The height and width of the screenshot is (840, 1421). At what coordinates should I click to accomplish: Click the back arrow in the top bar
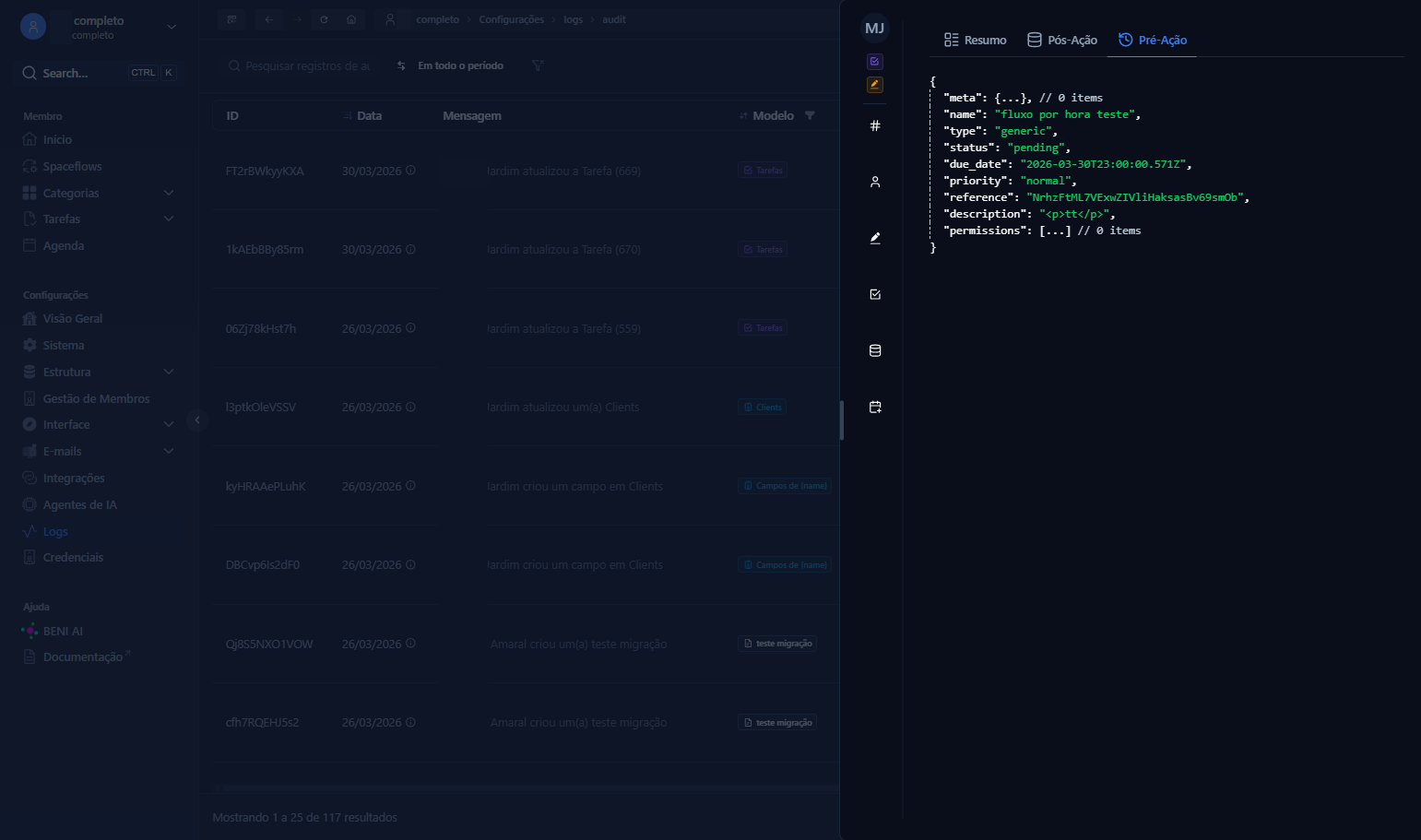pos(269,19)
